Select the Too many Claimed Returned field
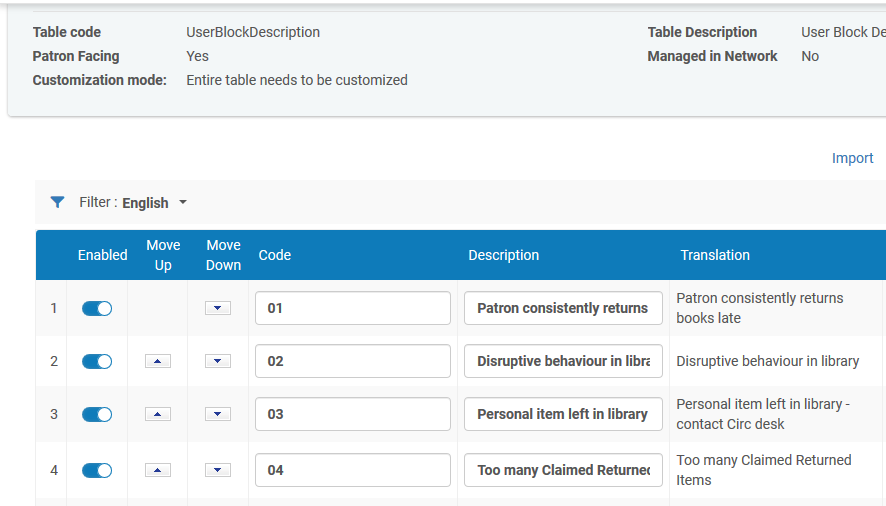The width and height of the screenshot is (886, 506). point(563,470)
